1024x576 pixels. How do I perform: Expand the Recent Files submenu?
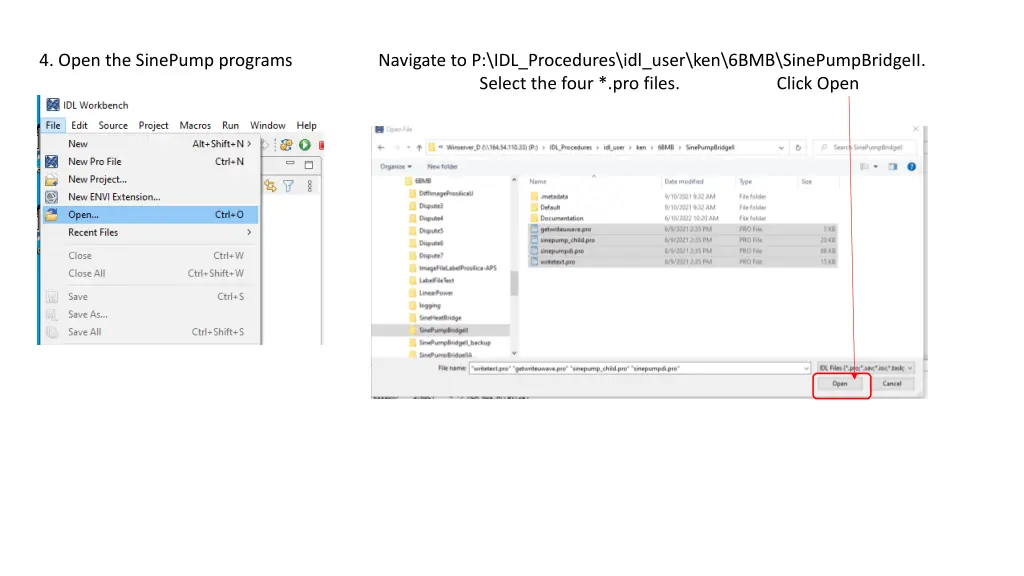(150, 232)
